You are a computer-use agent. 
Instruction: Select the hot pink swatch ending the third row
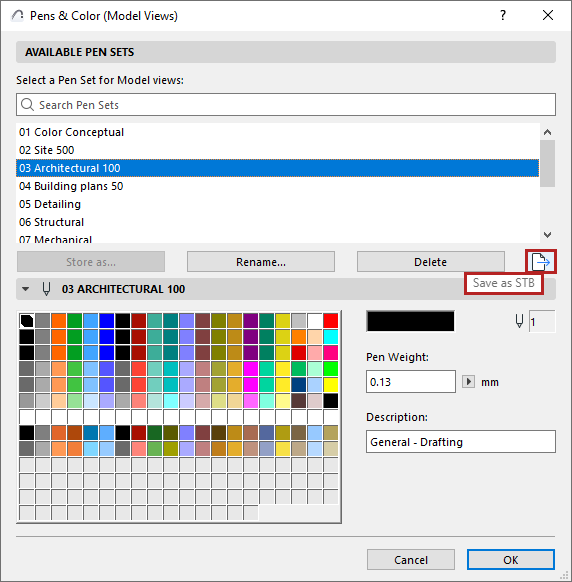pos(330,353)
